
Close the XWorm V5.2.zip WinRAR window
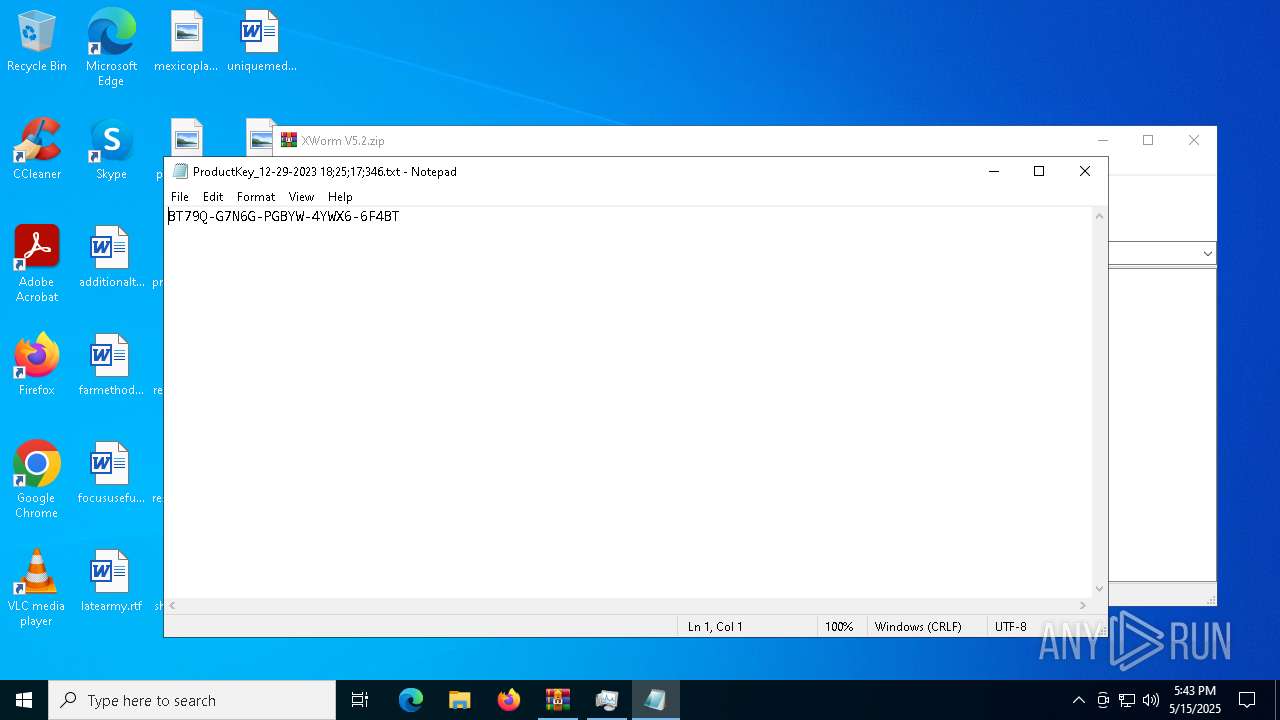1194,141
